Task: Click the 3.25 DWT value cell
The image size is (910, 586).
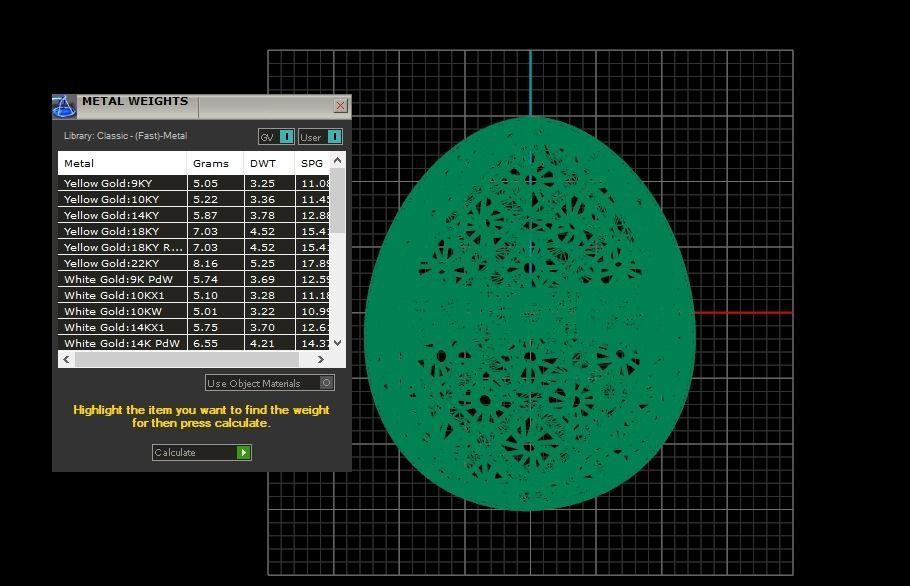Action: (x=269, y=183)
